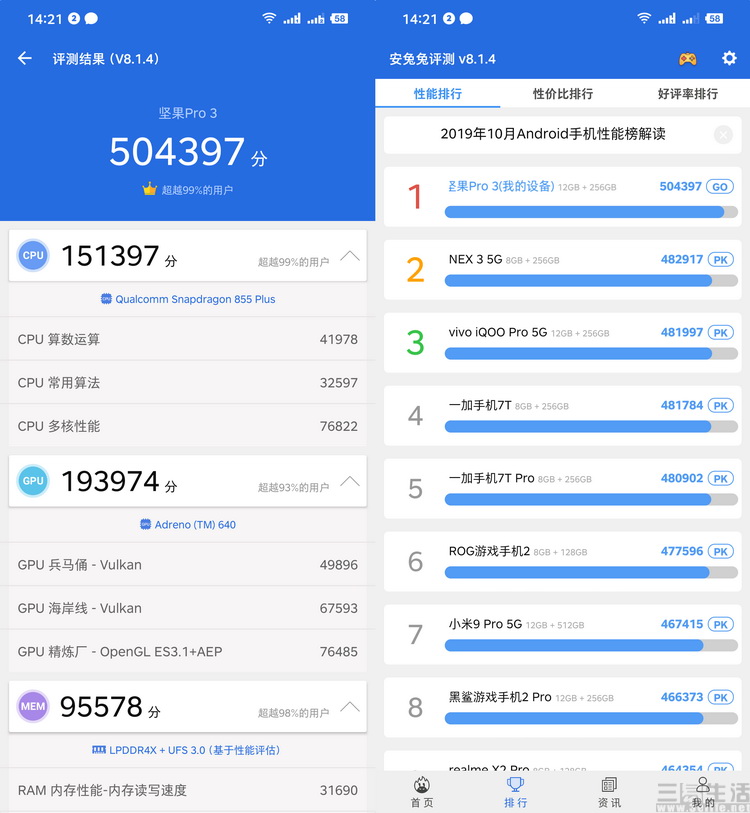Tap the 超越99%的用户 text under total
The height and width of the screenshot is (813, 750).
[197, 190]
